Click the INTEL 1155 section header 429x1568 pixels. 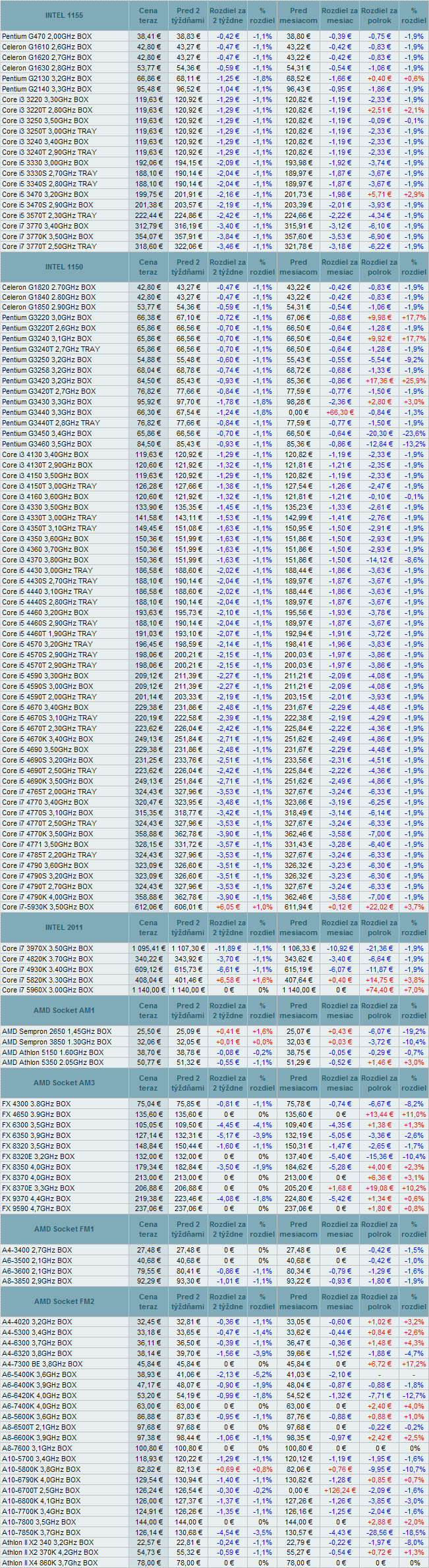click(x=65, y=14)
